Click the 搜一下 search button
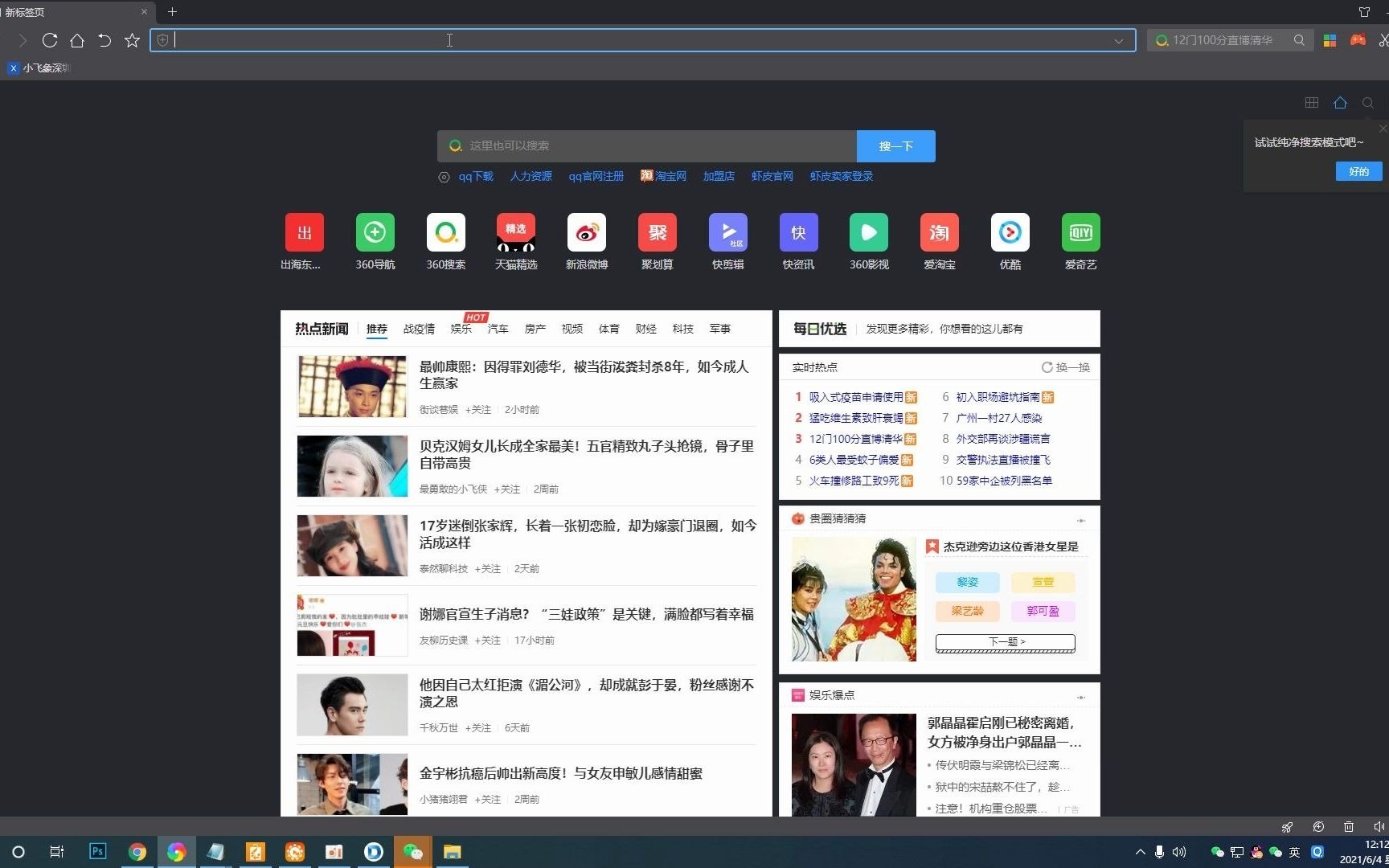The image size is (1389, 868). click(x=896, y=146)
